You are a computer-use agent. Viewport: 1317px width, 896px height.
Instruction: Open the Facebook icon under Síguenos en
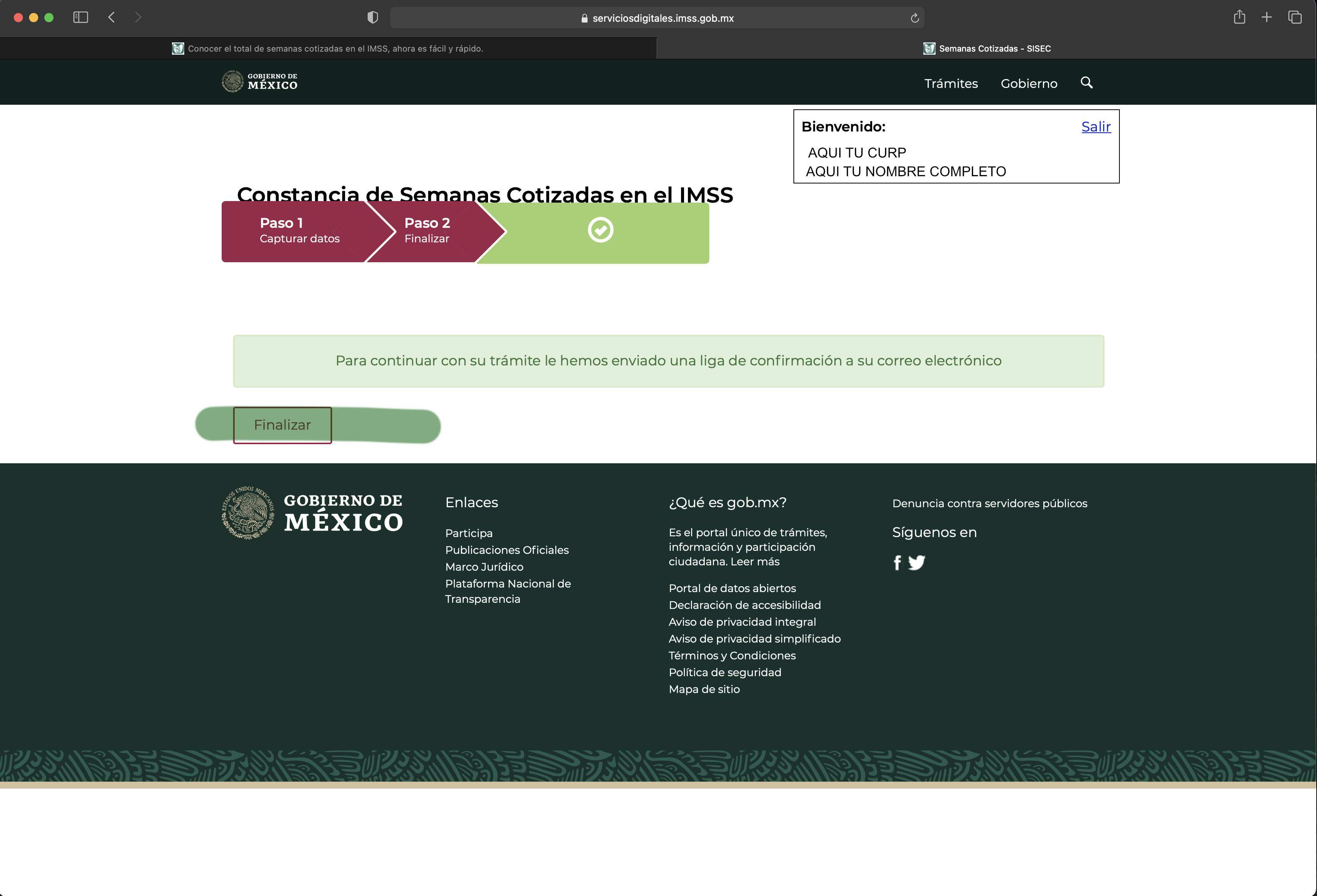pos(897,563)
